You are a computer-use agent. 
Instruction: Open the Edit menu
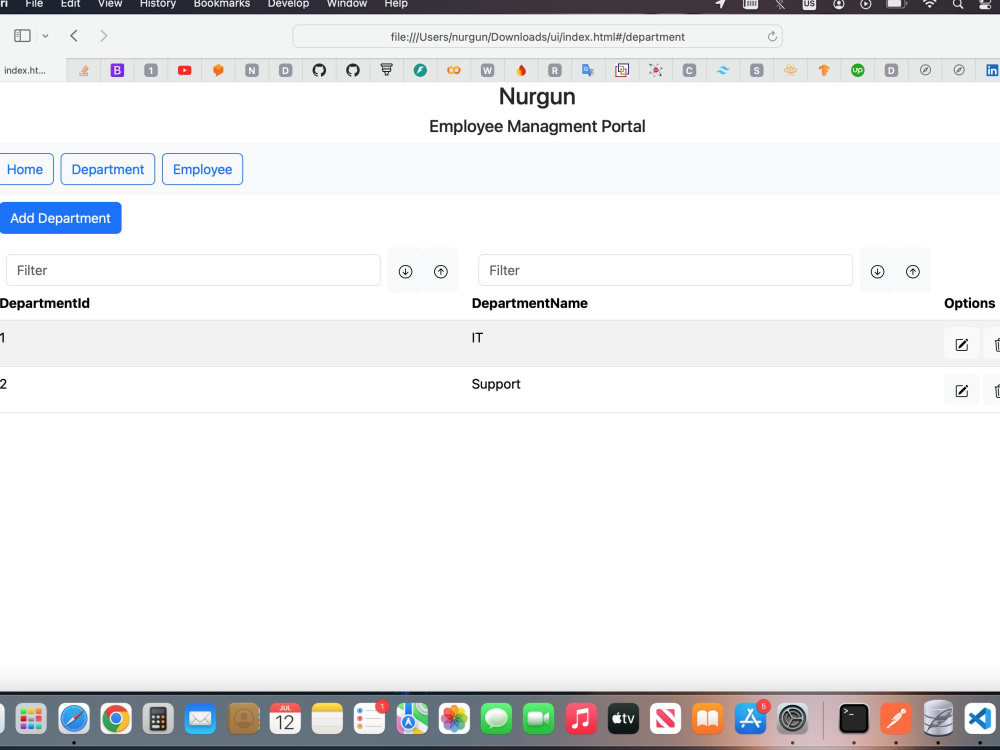(x=70, y=4)
